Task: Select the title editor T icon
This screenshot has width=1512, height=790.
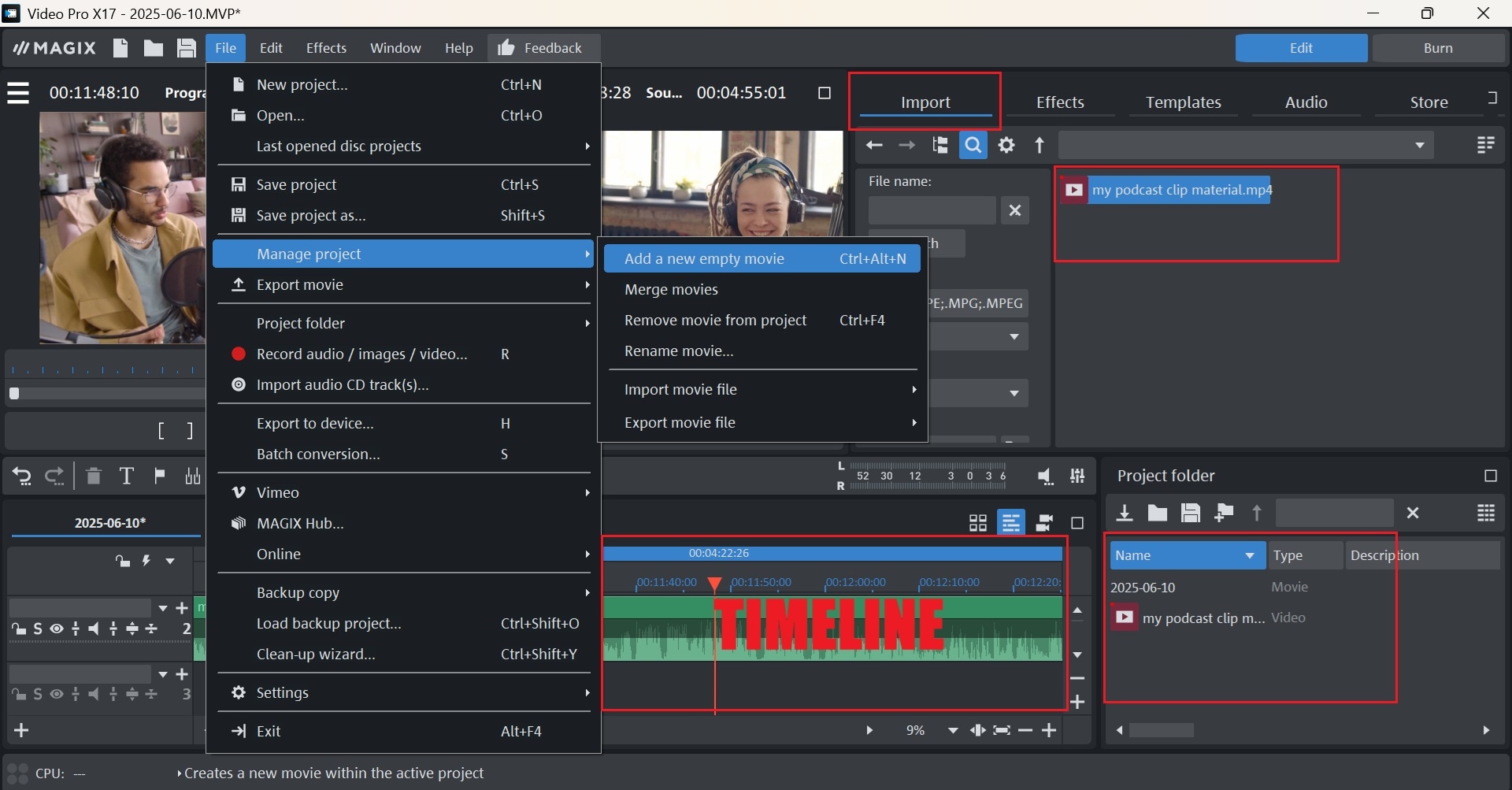Action: coord(126,476)
